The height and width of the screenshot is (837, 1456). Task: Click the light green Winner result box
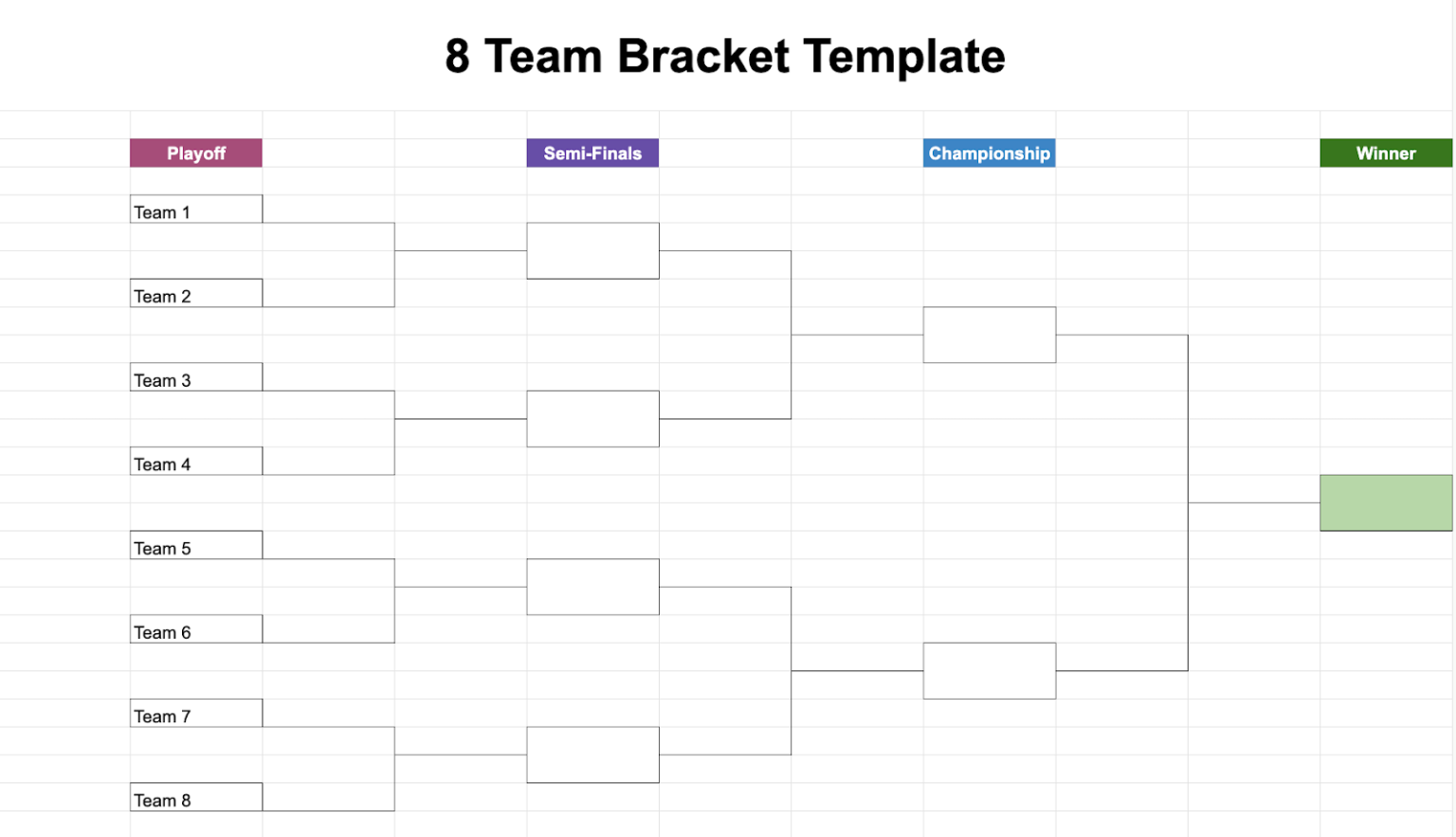click(1385, 502)
